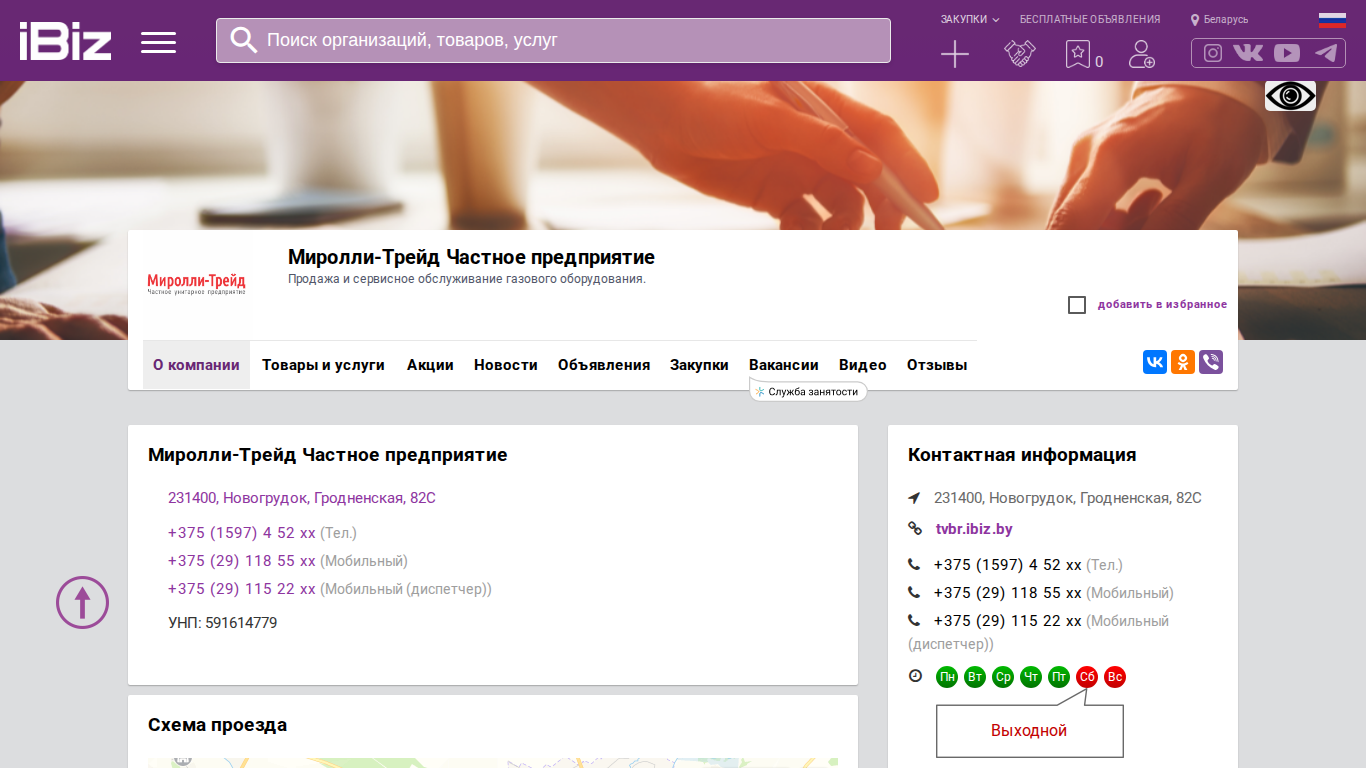Image resolution: width=1366 pixels, height=768 pixels.
Task: Select Thursday 'Чт' schedule badge
Action: 1031,677
